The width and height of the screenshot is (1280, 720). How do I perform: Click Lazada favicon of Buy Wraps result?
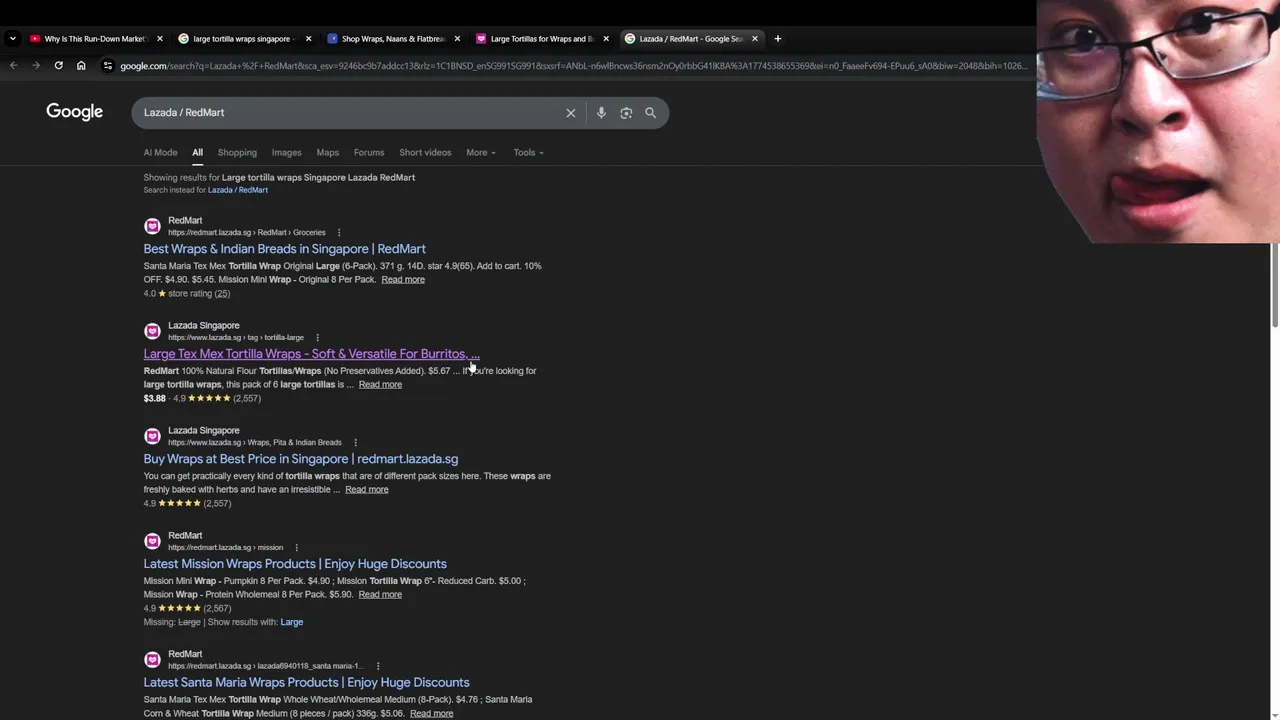(152, 436)
